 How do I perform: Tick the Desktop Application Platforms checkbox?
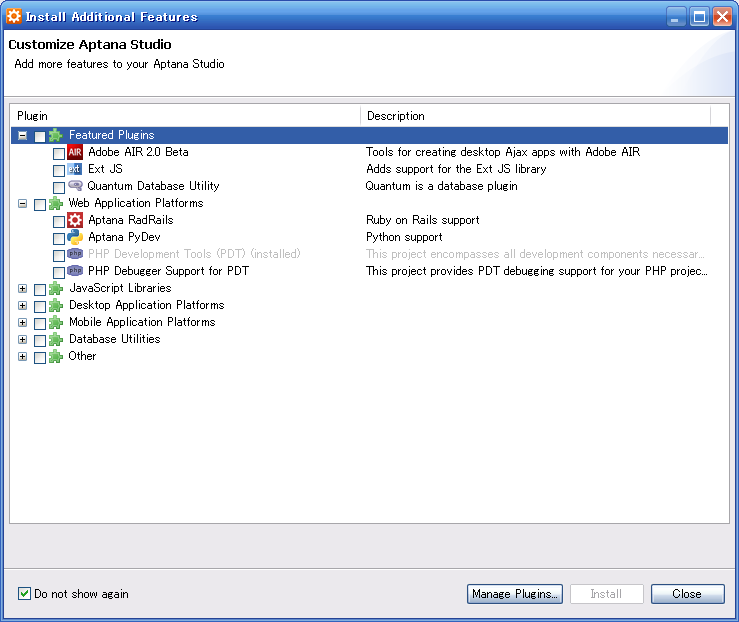(x=40, y=306)
